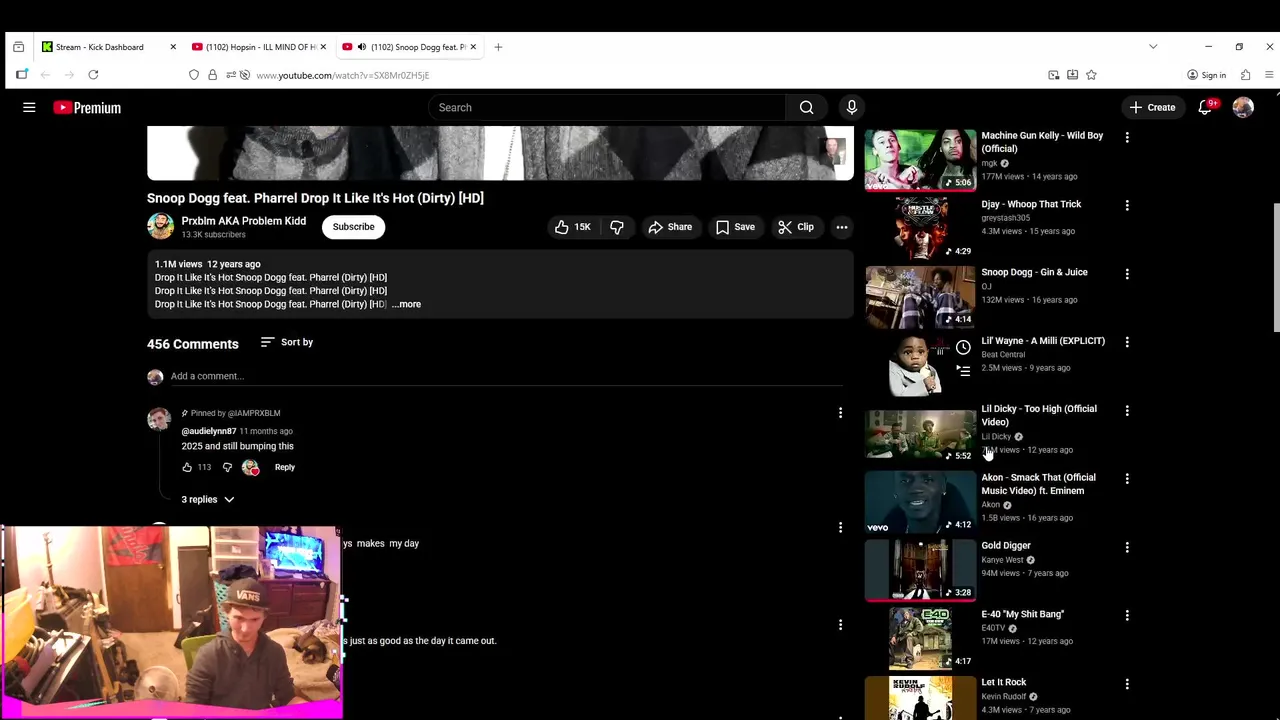The height and width of the screenshot is (720, 1280).
Task: Select the Snoop Dogg feat. Pharrell tab
Action: pyautogui.click(x=410, y=47)
